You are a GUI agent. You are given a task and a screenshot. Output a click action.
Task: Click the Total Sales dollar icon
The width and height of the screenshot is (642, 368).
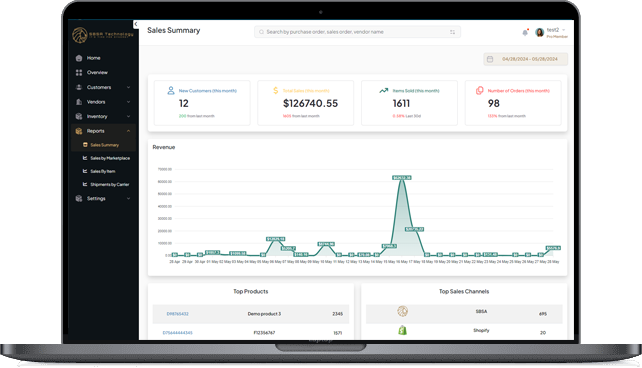click(x=276, y=90)
